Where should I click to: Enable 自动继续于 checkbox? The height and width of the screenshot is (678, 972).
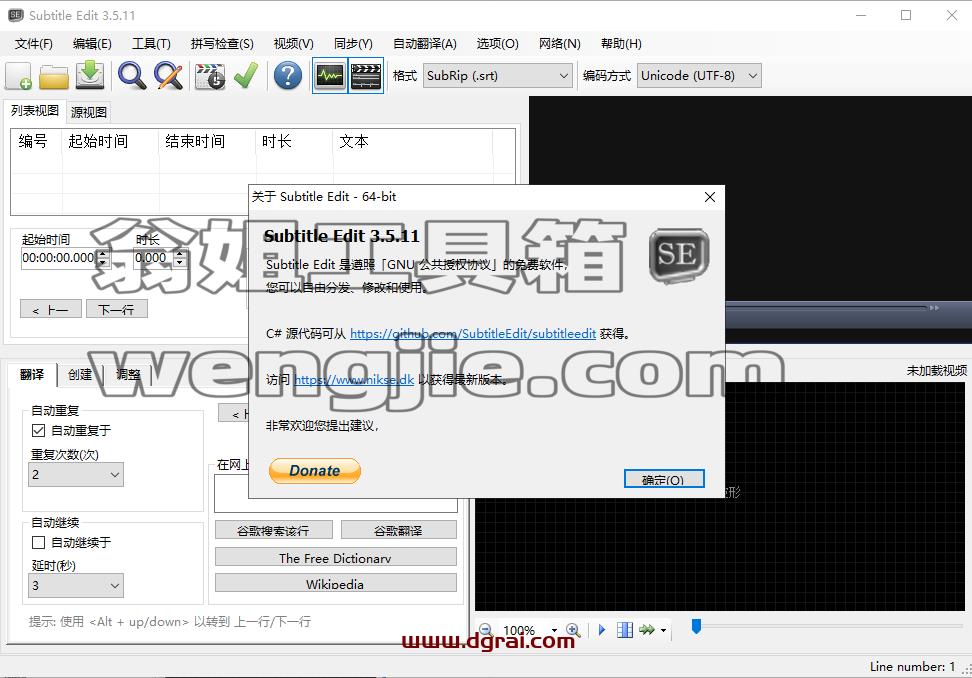38,542
